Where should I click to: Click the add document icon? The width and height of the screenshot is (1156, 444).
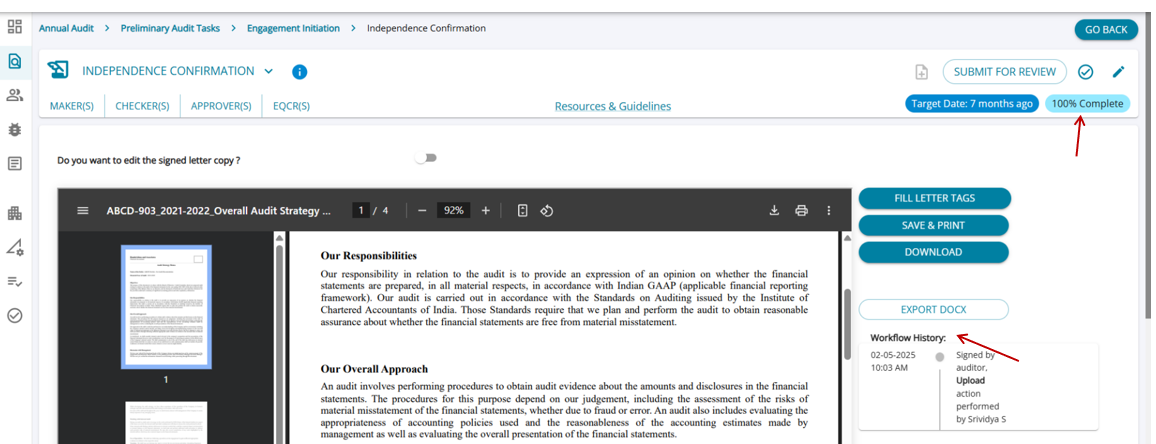pyautogui.click(x=921, y=72)
